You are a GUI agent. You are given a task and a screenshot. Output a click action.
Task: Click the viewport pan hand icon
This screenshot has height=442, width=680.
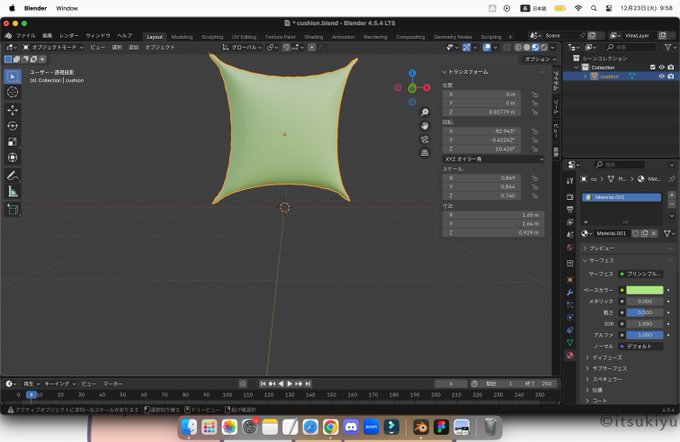(x=425, y=126)
